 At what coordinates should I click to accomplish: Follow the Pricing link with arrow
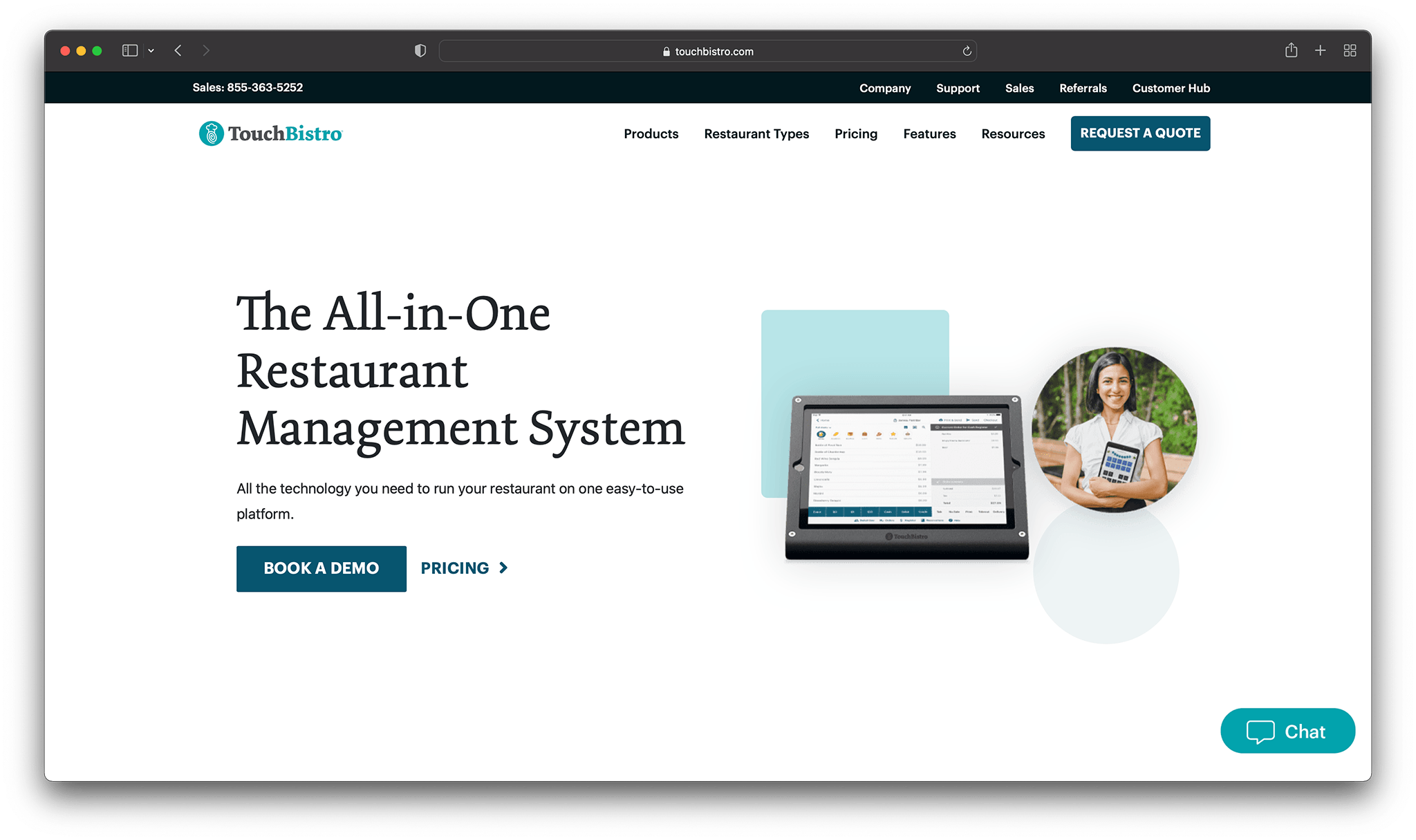coord(464,568)
